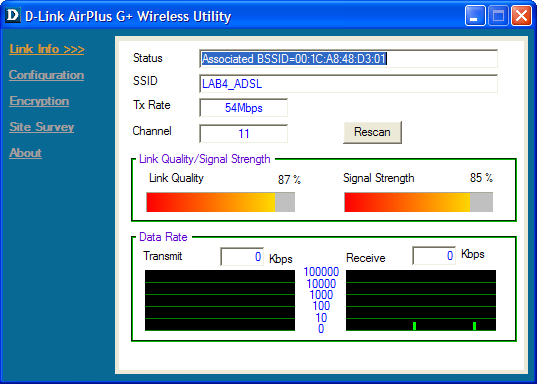Show the About page
Image resolution: width=537 pixels, height=384 pixels.
tap(25, 153)
